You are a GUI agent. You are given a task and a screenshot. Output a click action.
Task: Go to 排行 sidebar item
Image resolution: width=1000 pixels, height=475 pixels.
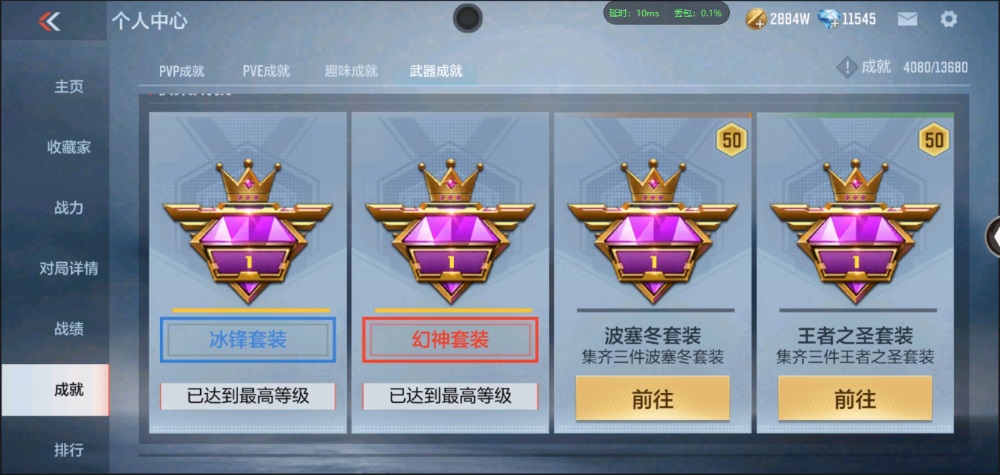[69, 450]
